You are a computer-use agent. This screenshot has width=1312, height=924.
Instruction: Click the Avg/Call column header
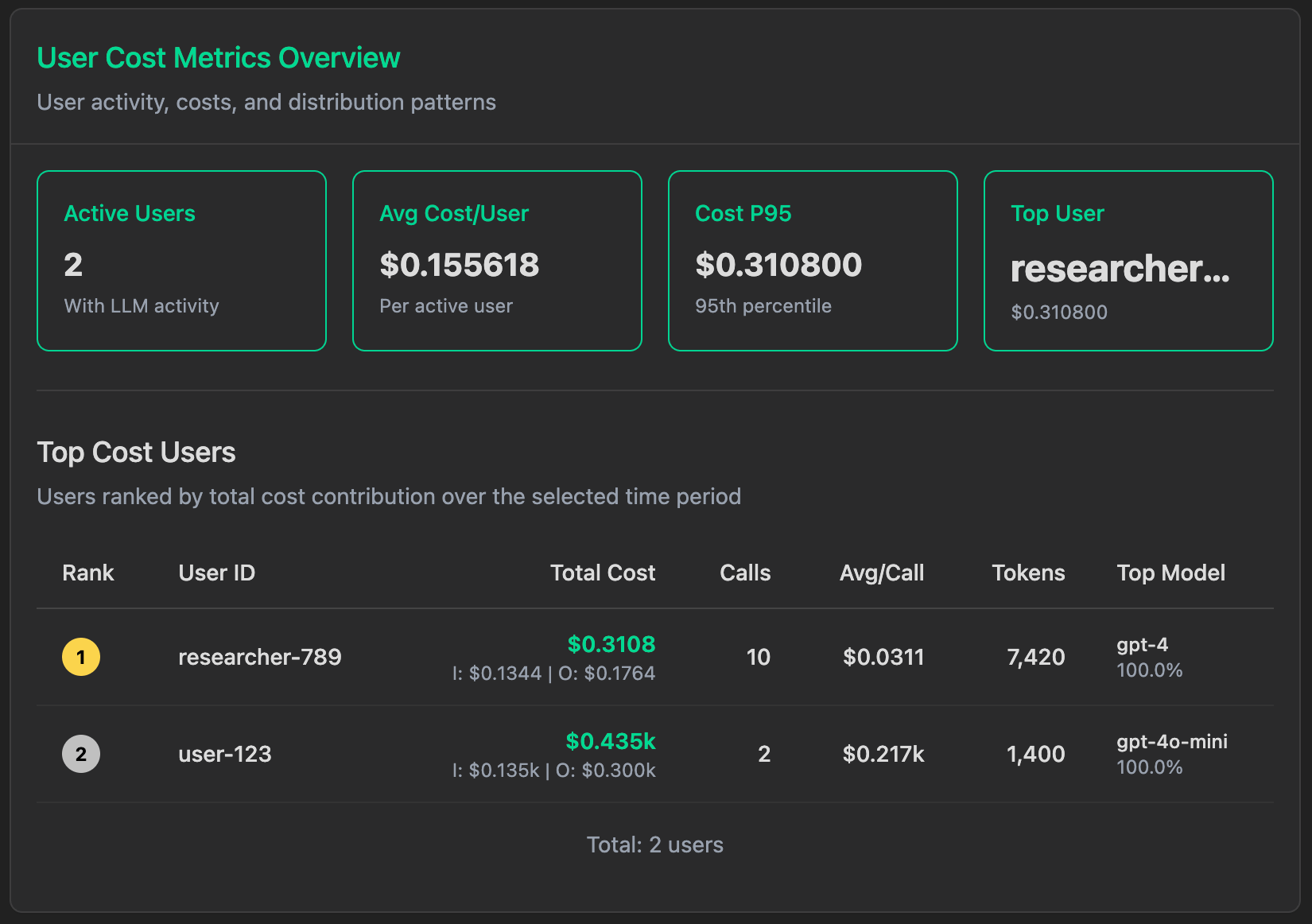[882, 573]
